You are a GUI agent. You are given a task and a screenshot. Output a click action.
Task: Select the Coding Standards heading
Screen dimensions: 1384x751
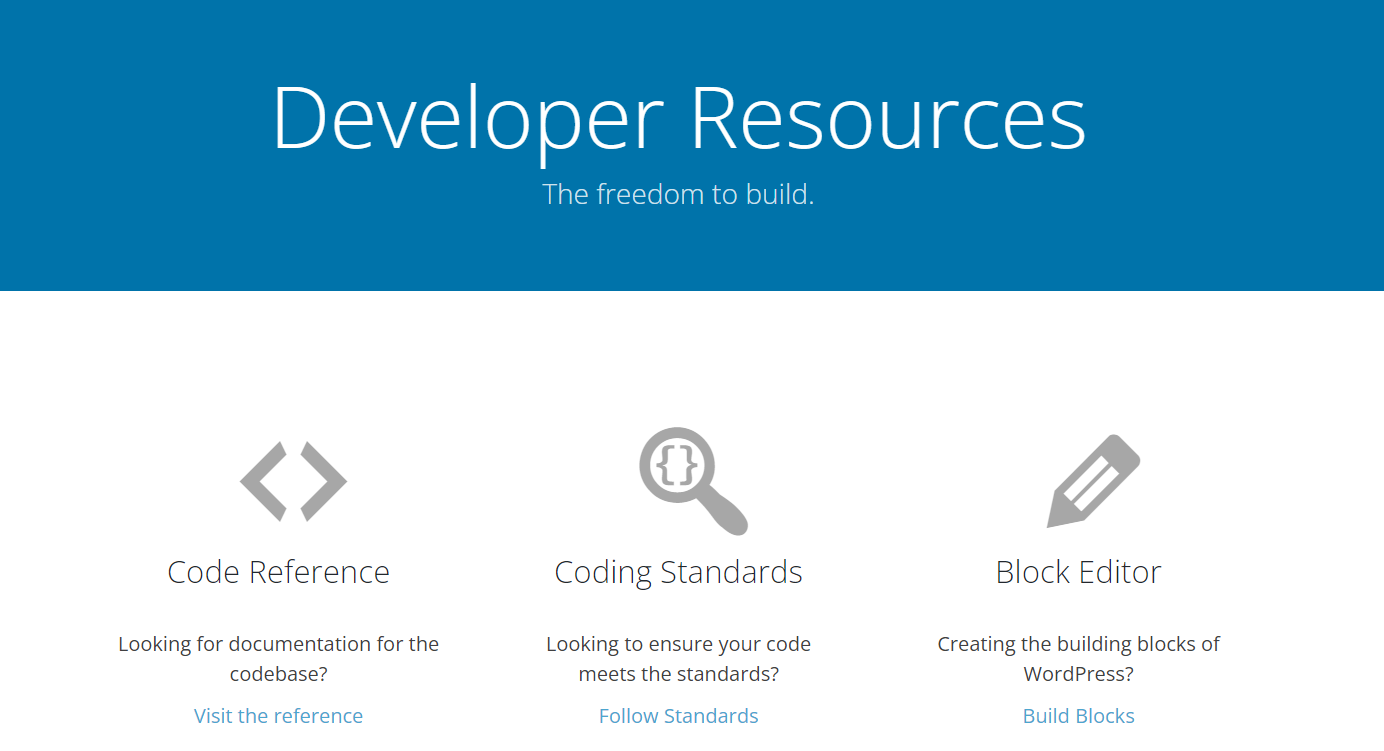point(678,572)
